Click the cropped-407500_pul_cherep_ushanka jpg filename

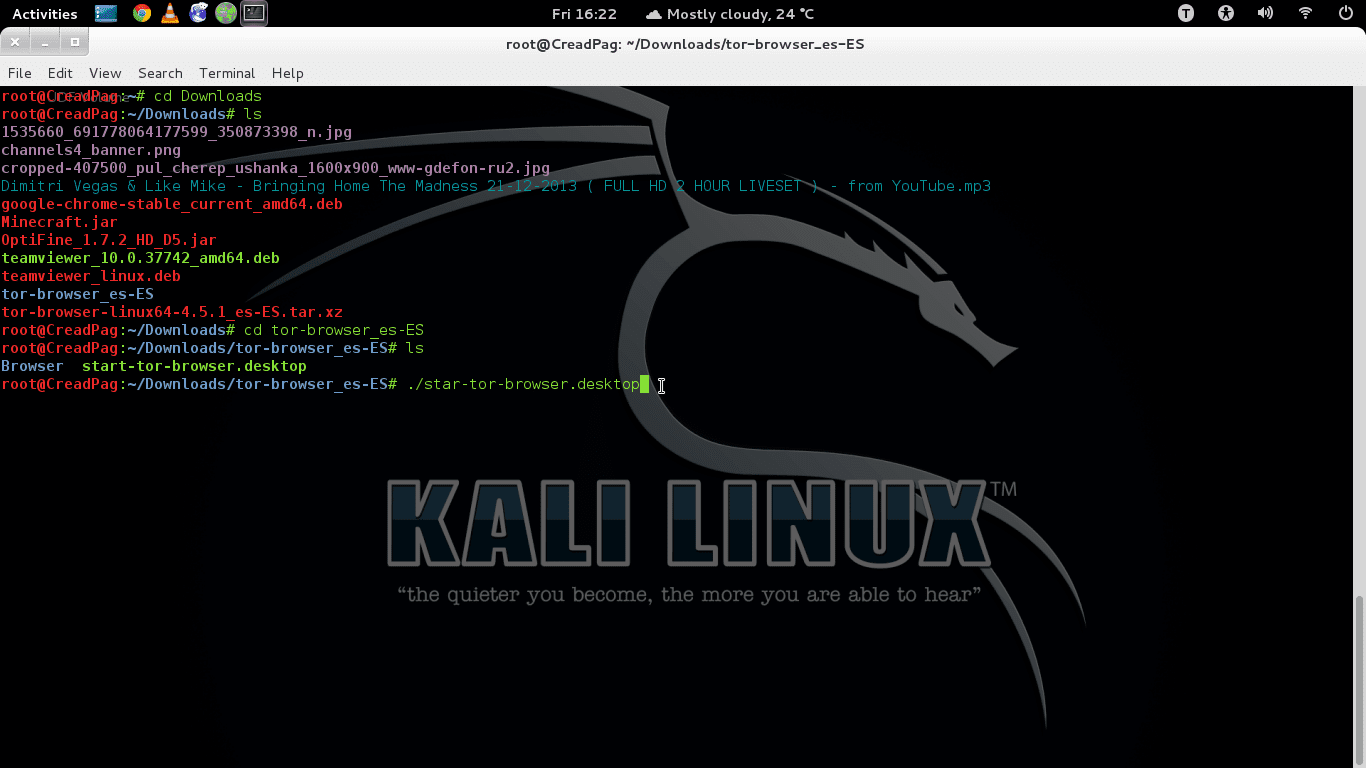[x=275, y=168]
